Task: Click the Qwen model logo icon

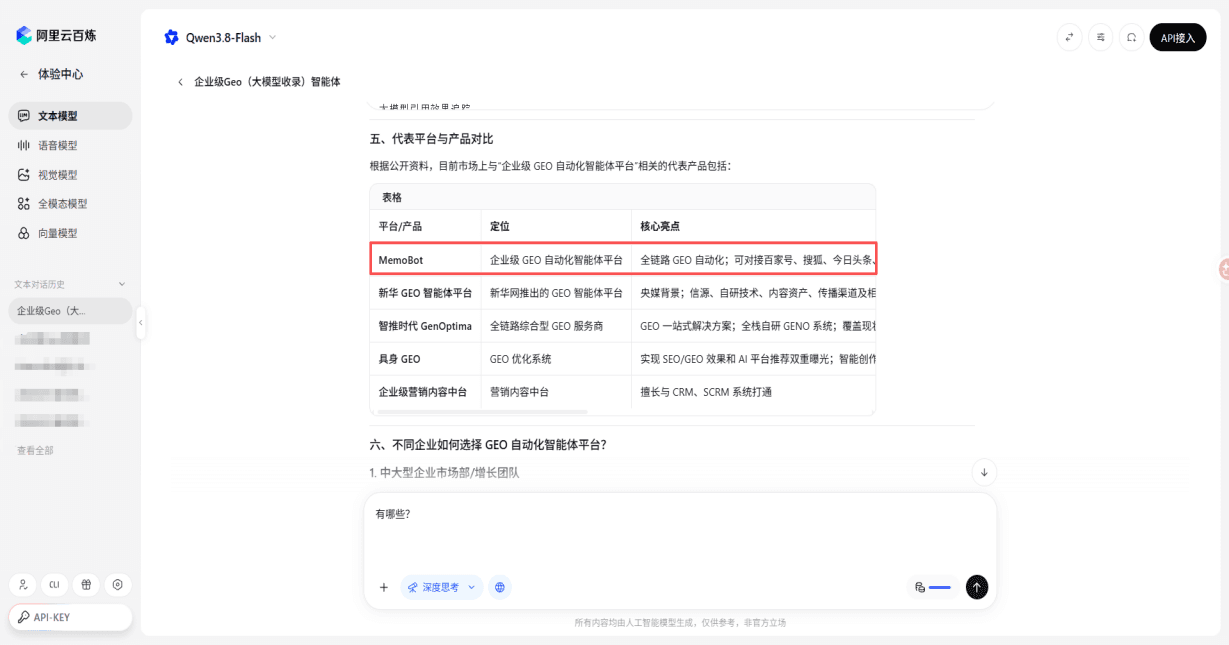Action: point(171,38)
